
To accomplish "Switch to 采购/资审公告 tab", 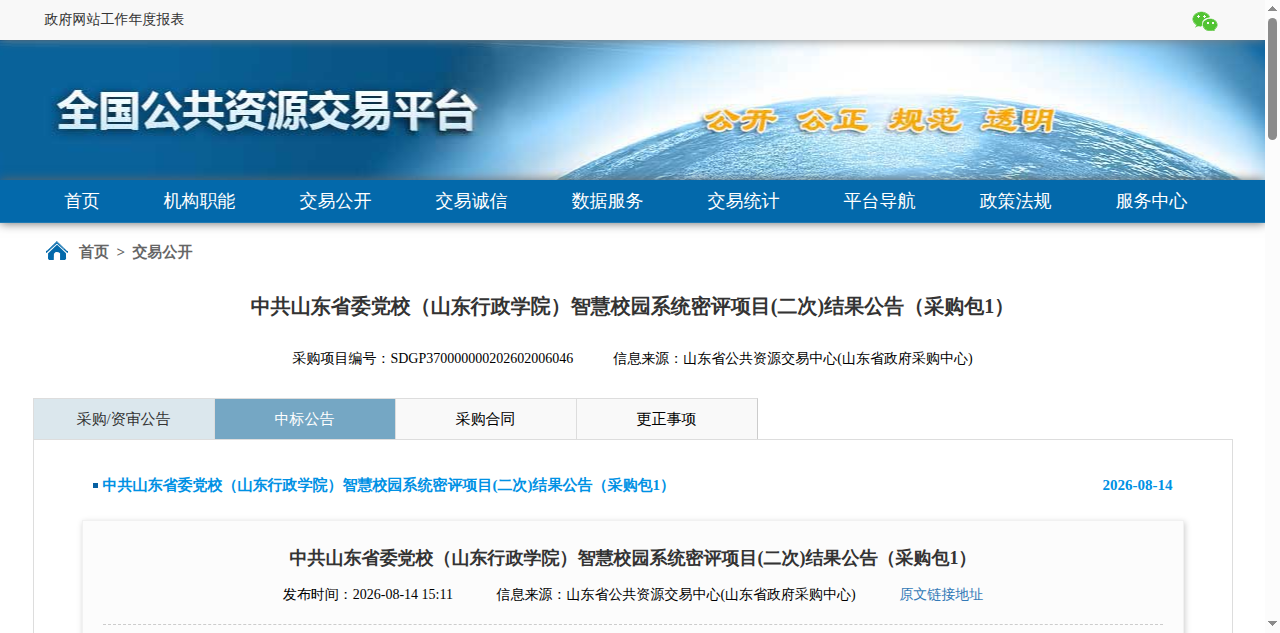I will pos(124,419).
